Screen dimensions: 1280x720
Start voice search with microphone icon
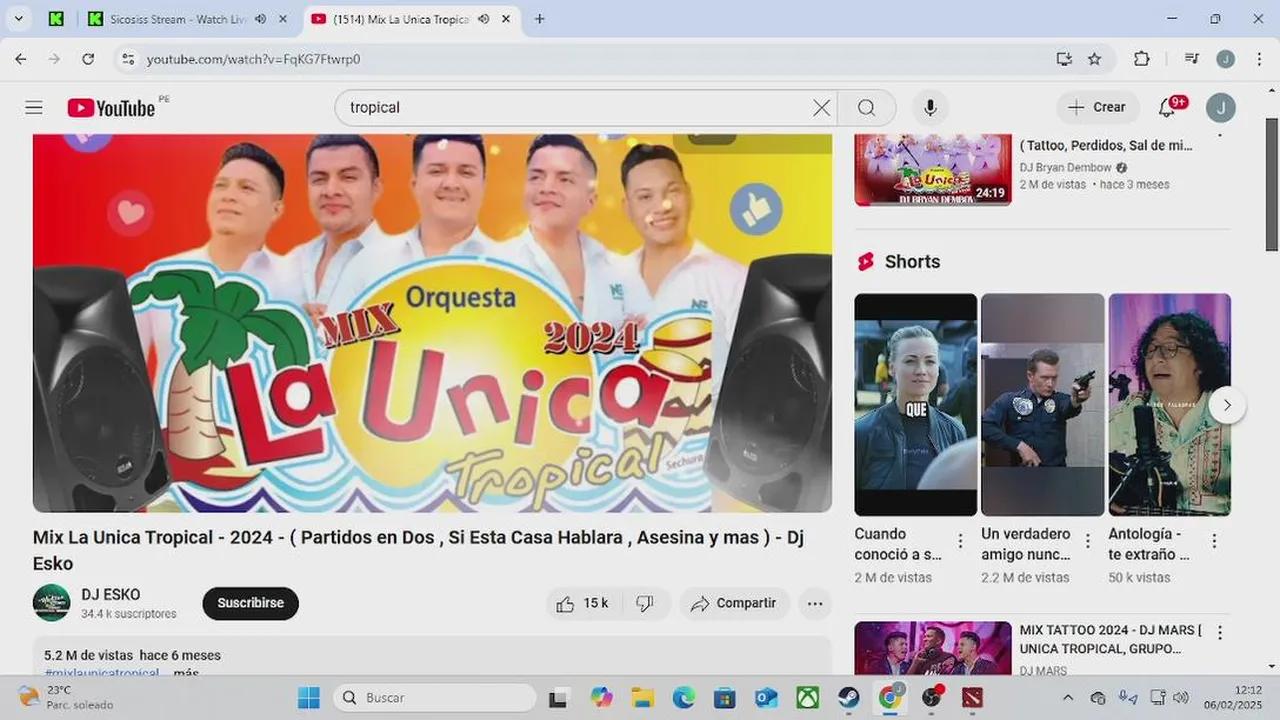click(930, 108)
